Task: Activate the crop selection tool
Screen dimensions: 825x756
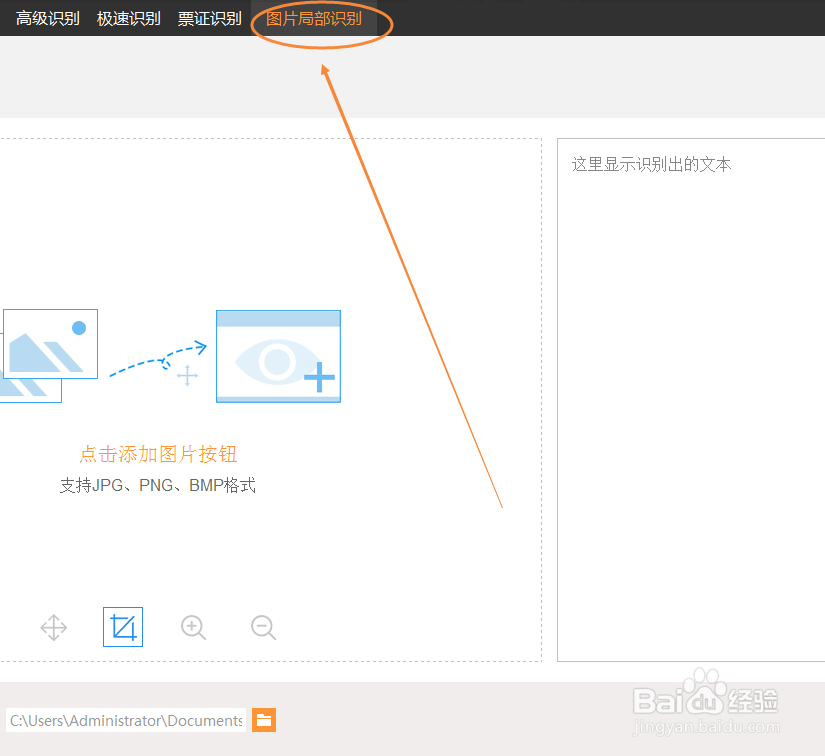Action: pos(123,627)
